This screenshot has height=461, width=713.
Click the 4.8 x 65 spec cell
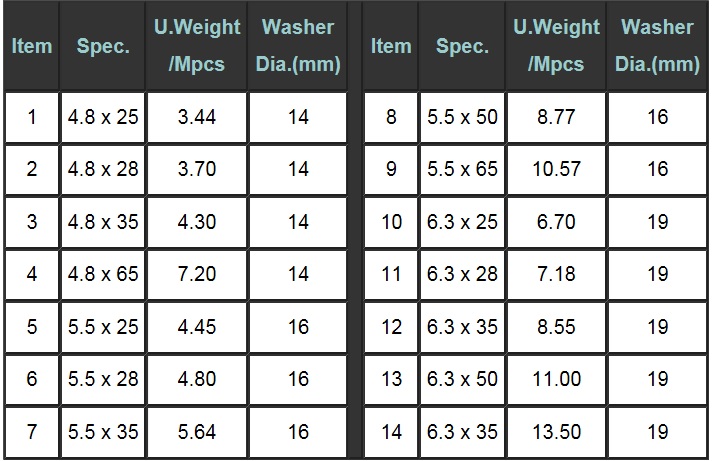click(103, 275)
